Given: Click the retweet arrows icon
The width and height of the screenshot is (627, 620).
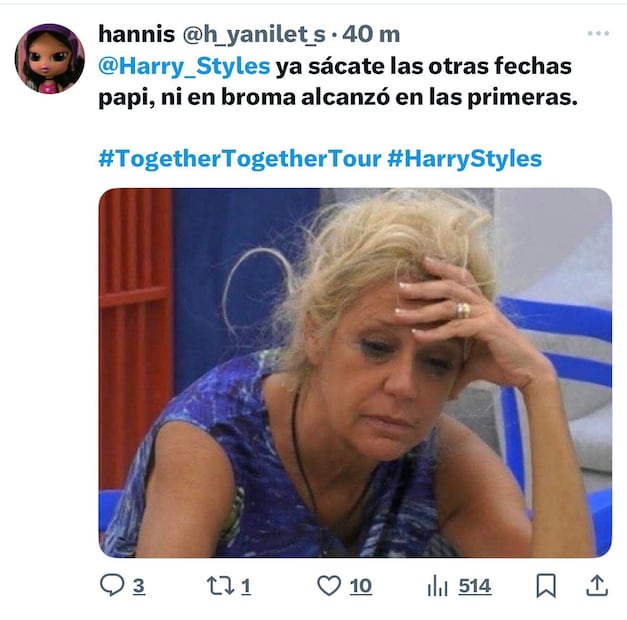Looking at the screenshot, I should pyautogui.click(x=220, y=586).
